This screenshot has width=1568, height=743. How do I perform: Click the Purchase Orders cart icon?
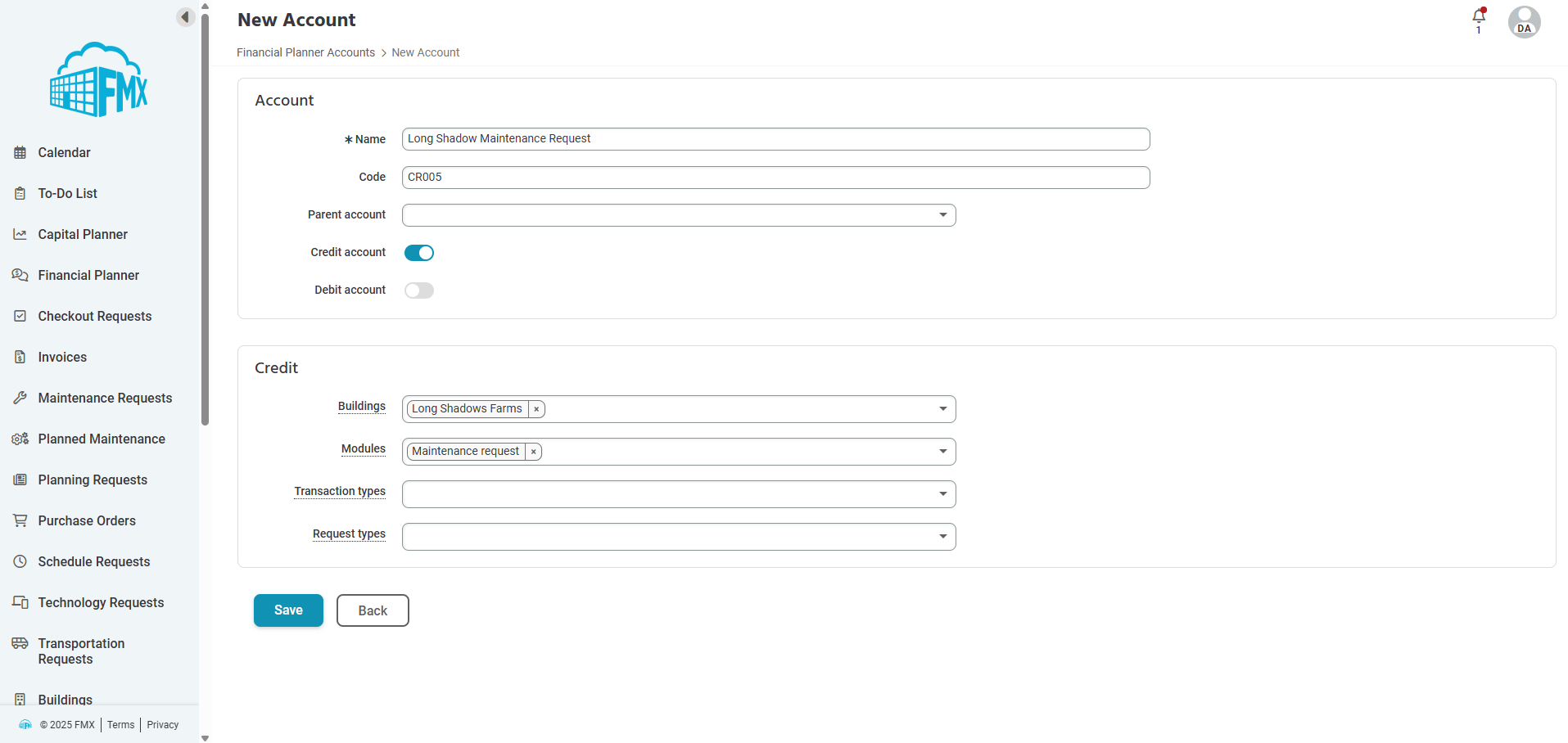(x=20, y=520)
